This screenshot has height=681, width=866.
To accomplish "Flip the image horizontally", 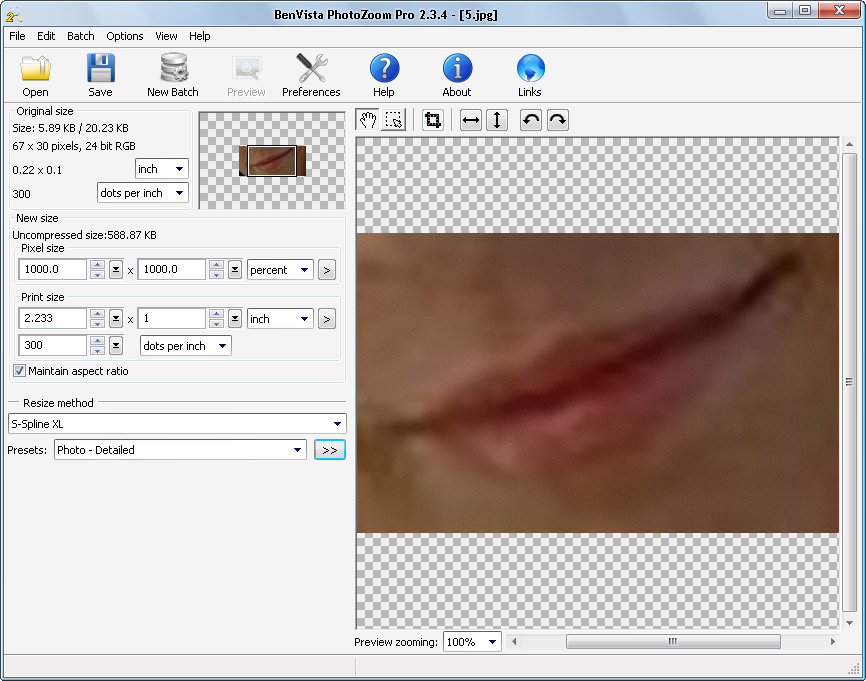I will [470, 120].
